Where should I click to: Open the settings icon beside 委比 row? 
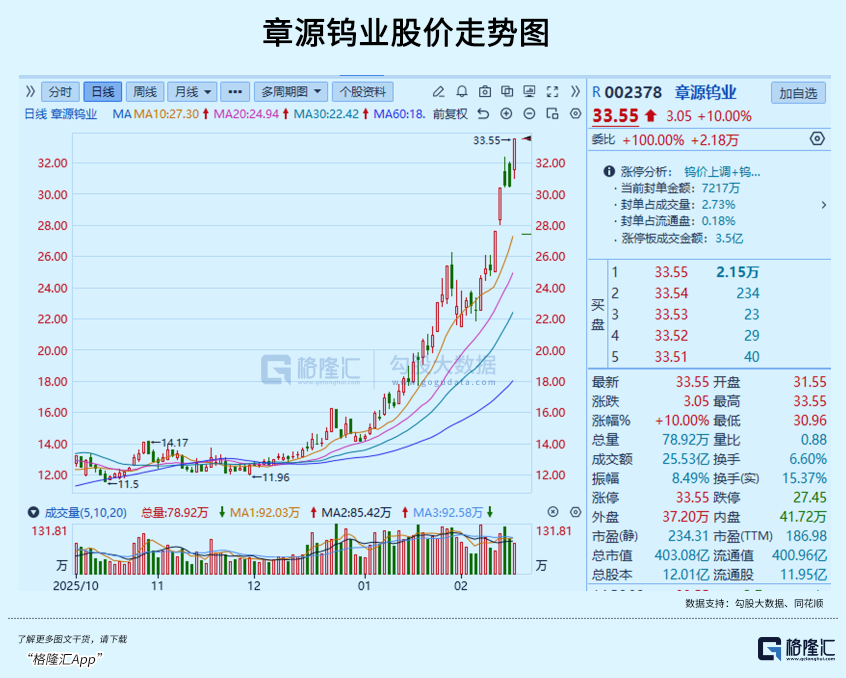pos(816,139)
